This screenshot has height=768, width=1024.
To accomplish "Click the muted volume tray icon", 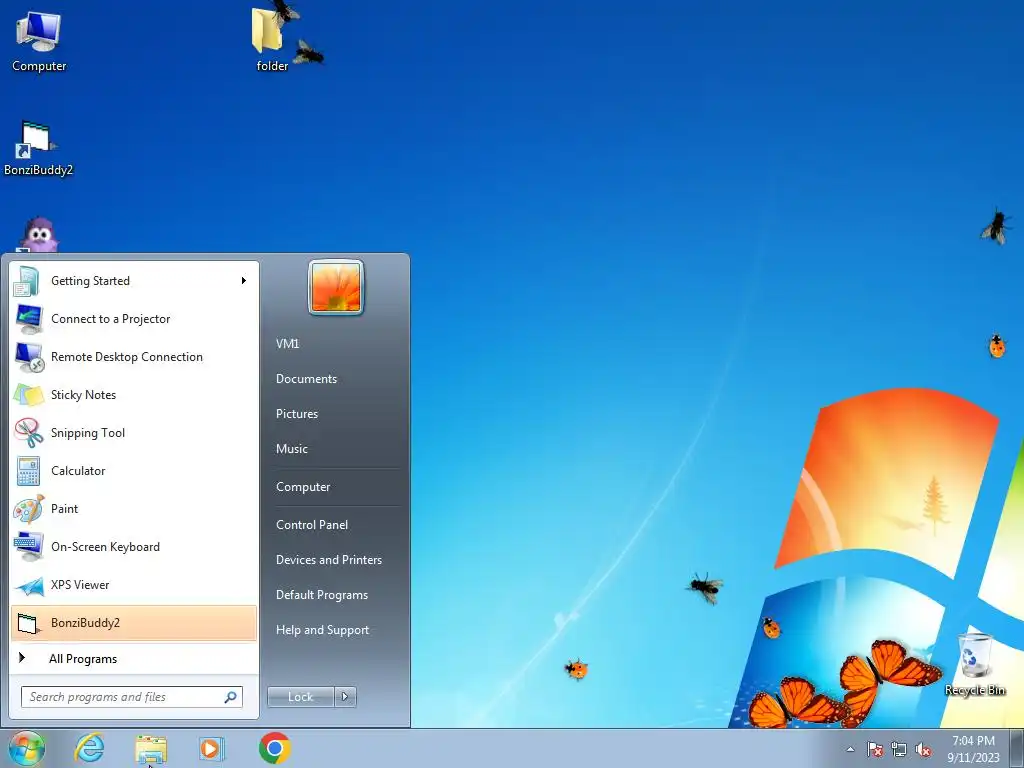I will (923, 750).
